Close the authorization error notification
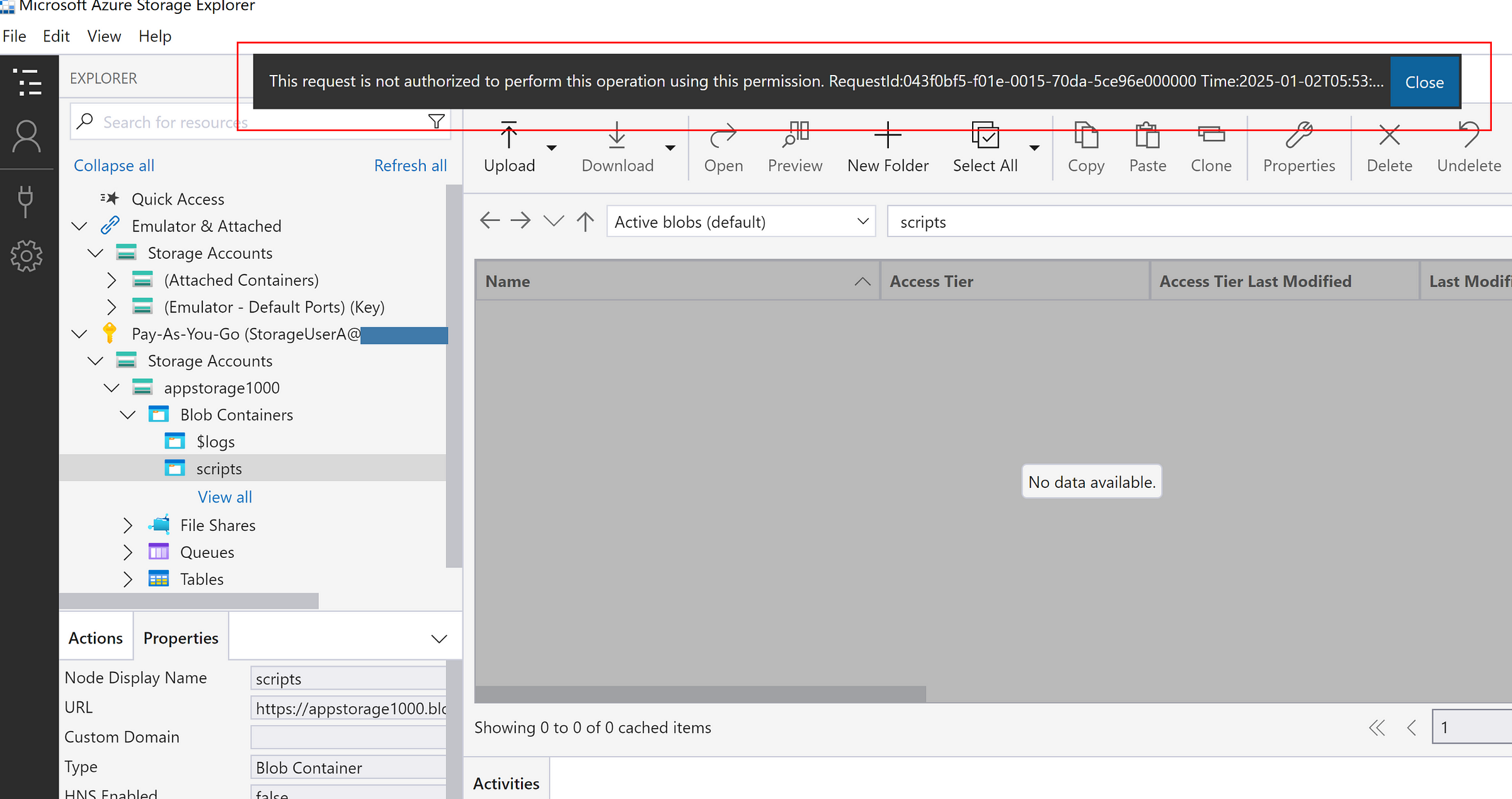Viewport: 1512px width, 799px height. pos(1424,82)
